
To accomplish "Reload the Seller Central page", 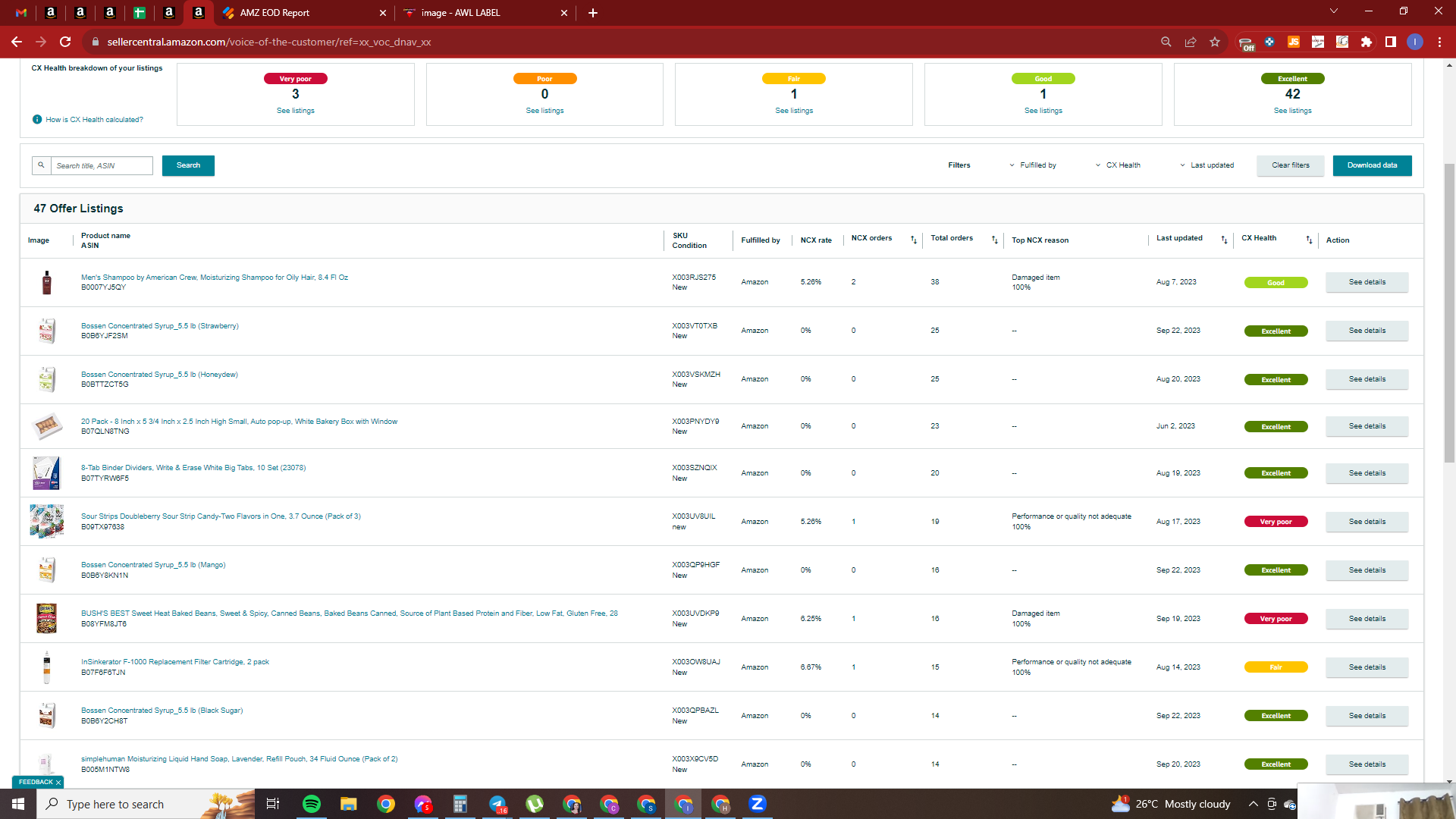I will point(65,42).
